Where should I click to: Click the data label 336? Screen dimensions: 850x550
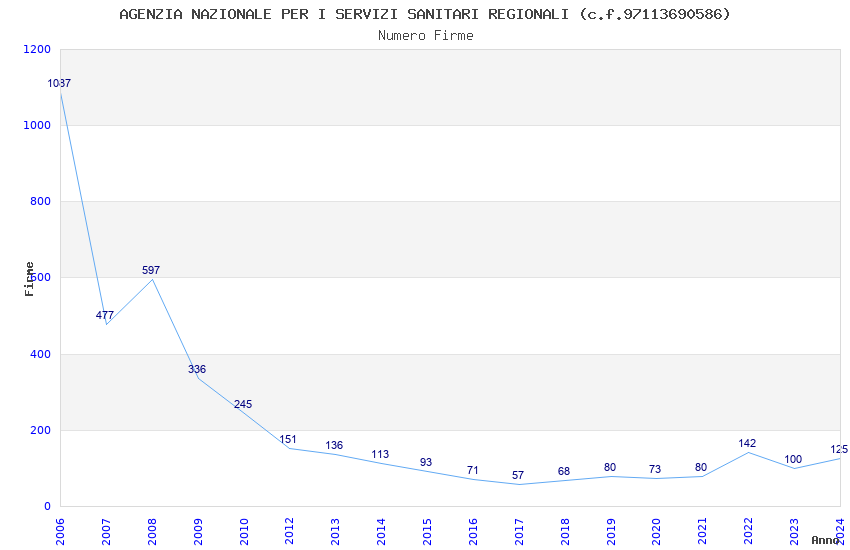pyautogui.click(x=197, y=369)
